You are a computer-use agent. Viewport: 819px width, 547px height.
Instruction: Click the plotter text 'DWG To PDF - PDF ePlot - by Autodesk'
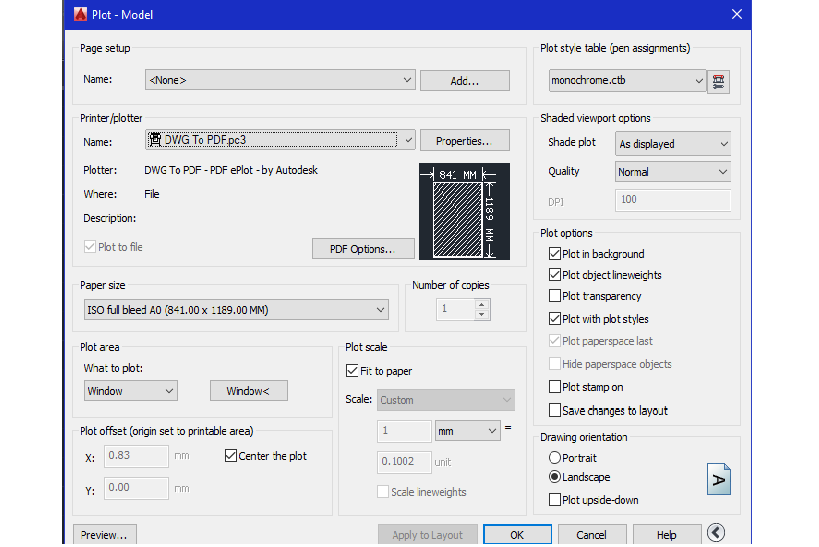pyautogui.click(x=231, y=170)
